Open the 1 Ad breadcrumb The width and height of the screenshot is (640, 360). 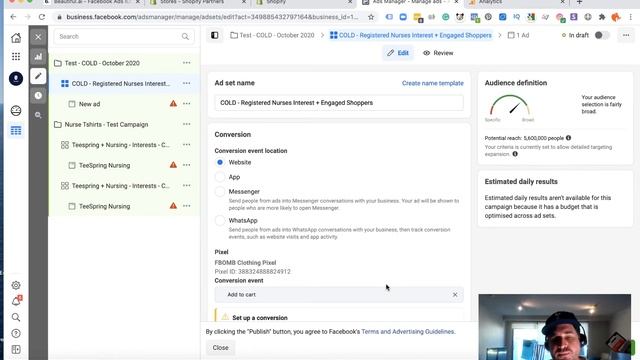click(518, 36)
